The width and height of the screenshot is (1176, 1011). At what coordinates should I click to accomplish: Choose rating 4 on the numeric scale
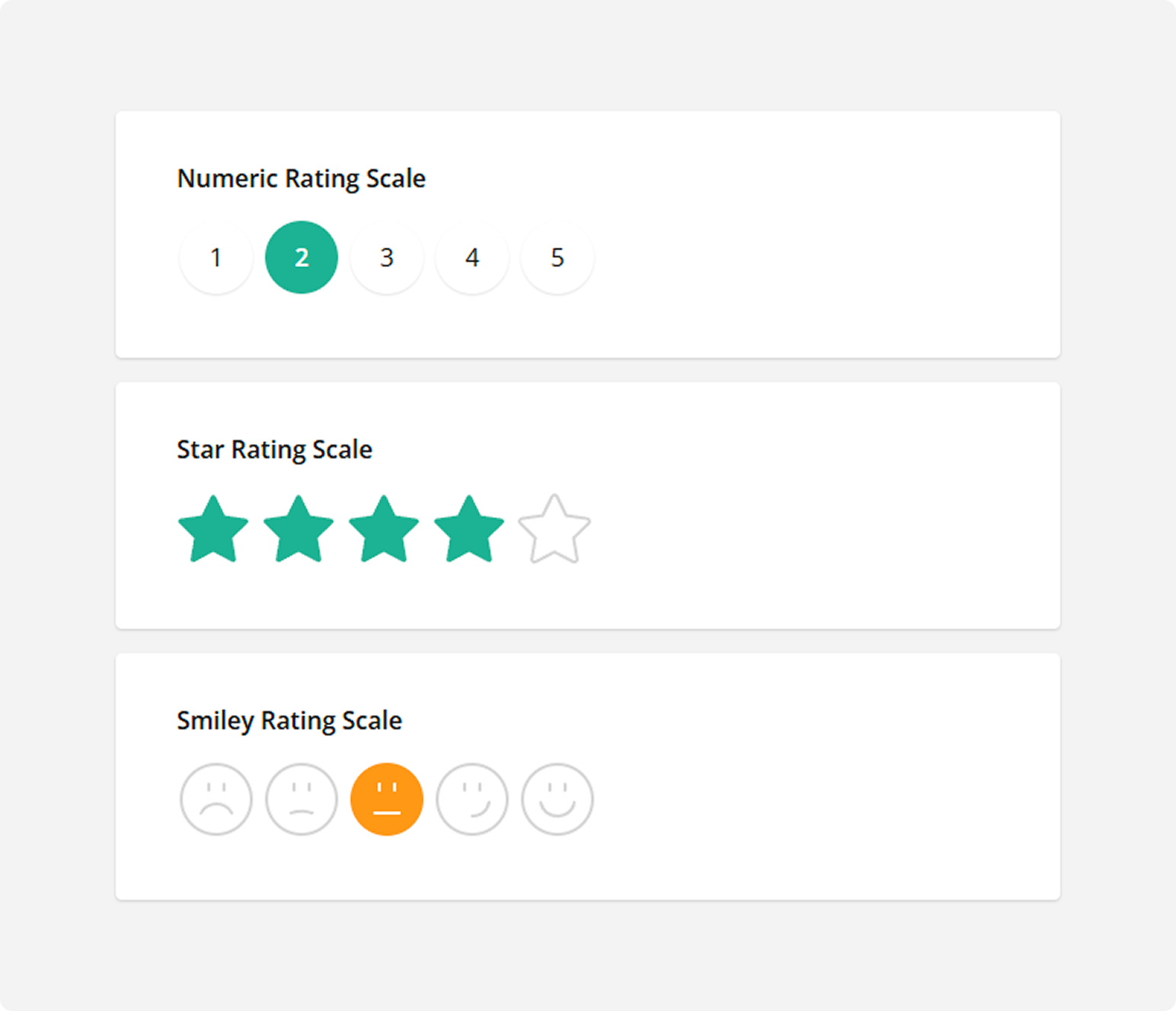click(472, 257)
